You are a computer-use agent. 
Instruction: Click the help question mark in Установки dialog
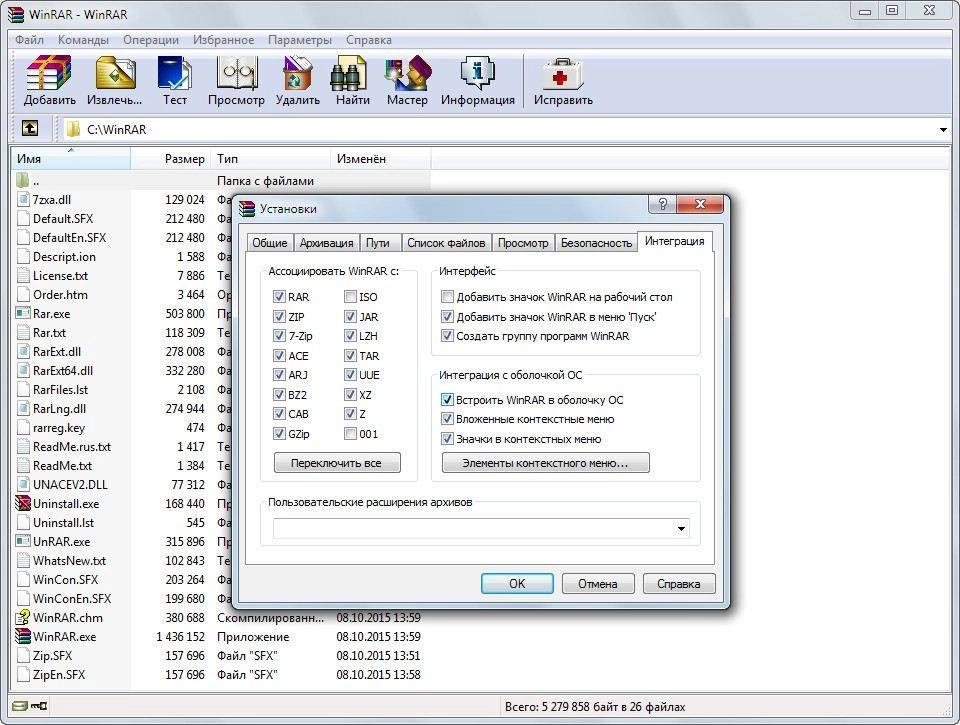[662, 205]
